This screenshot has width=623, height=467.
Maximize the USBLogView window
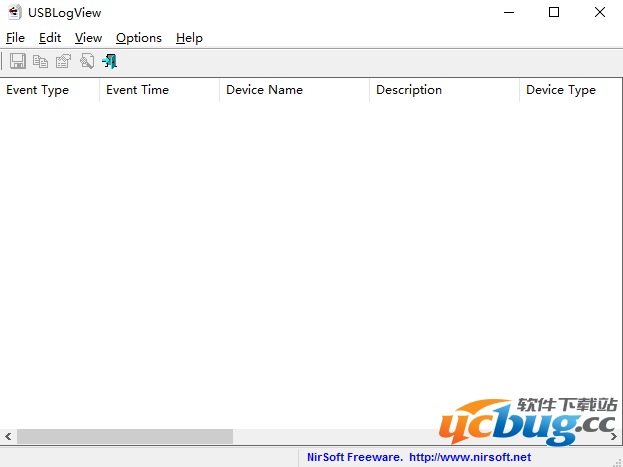[554, 13]
